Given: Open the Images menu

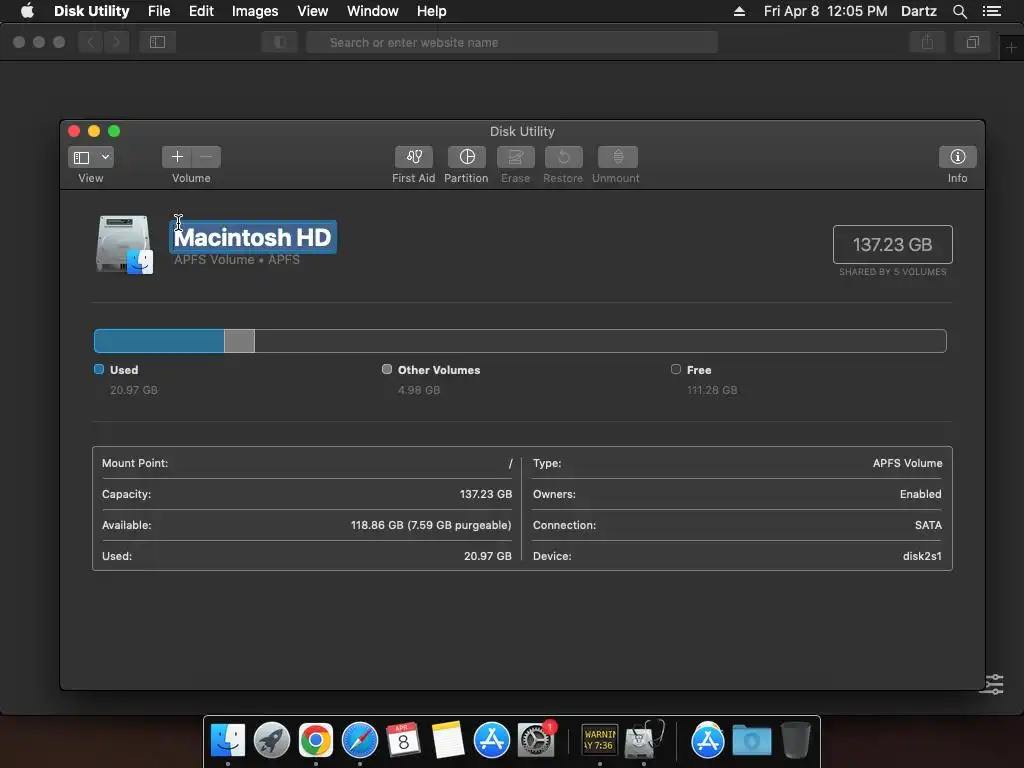Looking at the screenshot, I should pos(255,11).
